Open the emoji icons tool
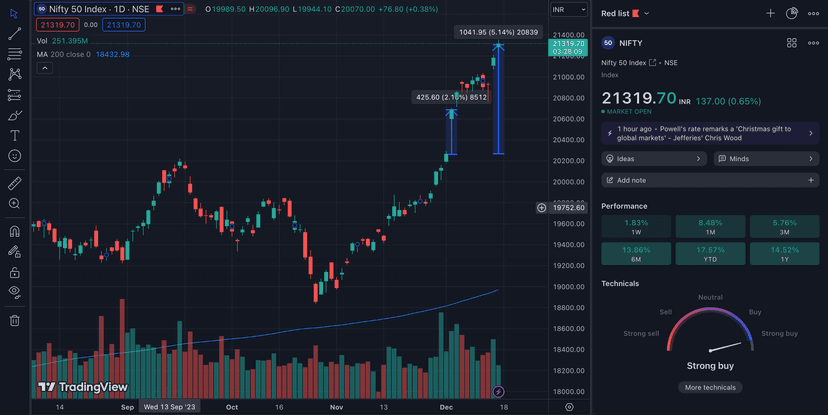Image resolution: width=828 pixels, height=415 pixels. click(x=14, y=156)
